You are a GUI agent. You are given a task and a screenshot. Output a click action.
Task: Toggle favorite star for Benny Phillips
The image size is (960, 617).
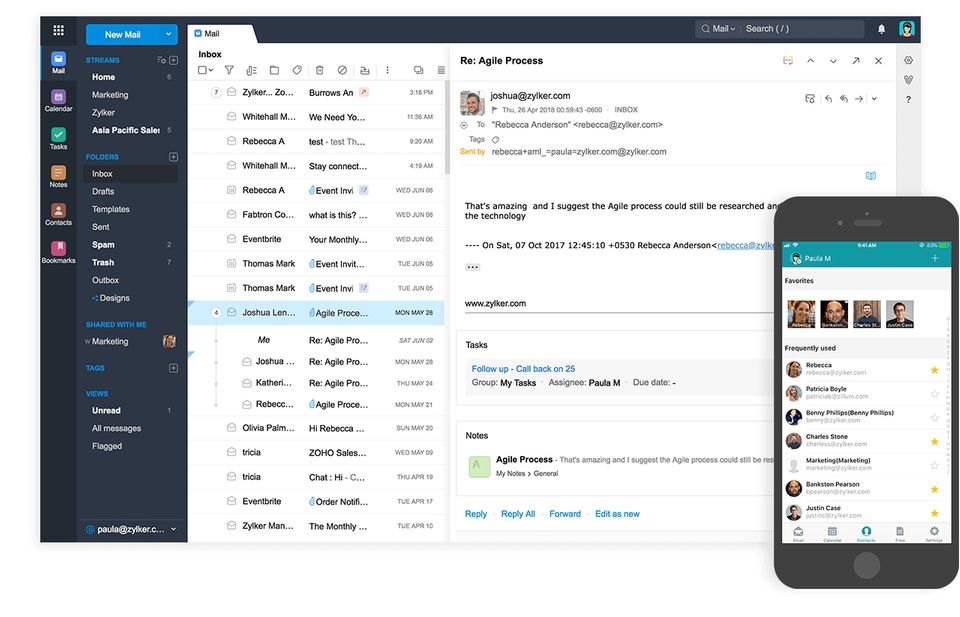(x=934, y=417)
